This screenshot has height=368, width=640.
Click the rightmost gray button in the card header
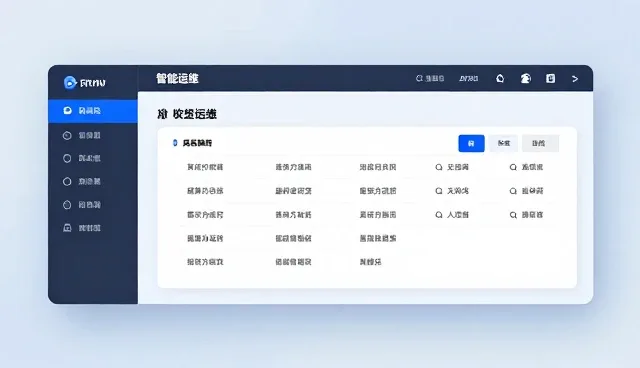point(540,143)
